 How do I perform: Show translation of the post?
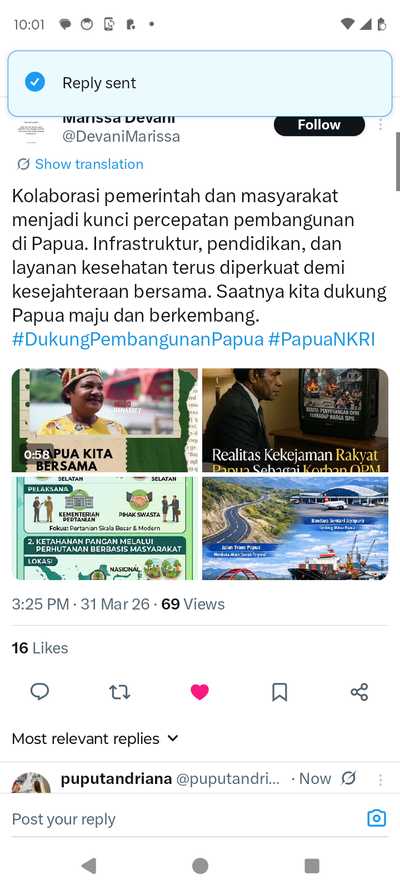(80, 164)
